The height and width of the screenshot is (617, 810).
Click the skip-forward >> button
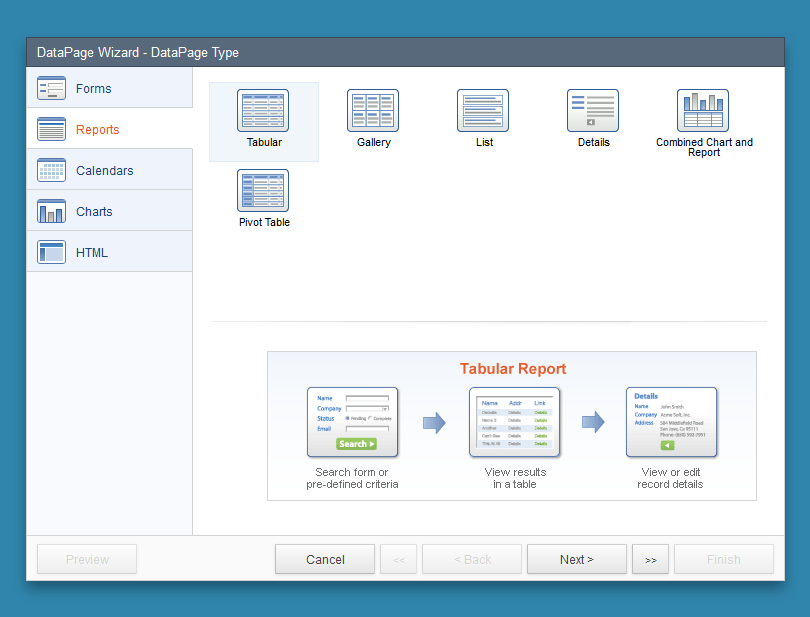650,559
